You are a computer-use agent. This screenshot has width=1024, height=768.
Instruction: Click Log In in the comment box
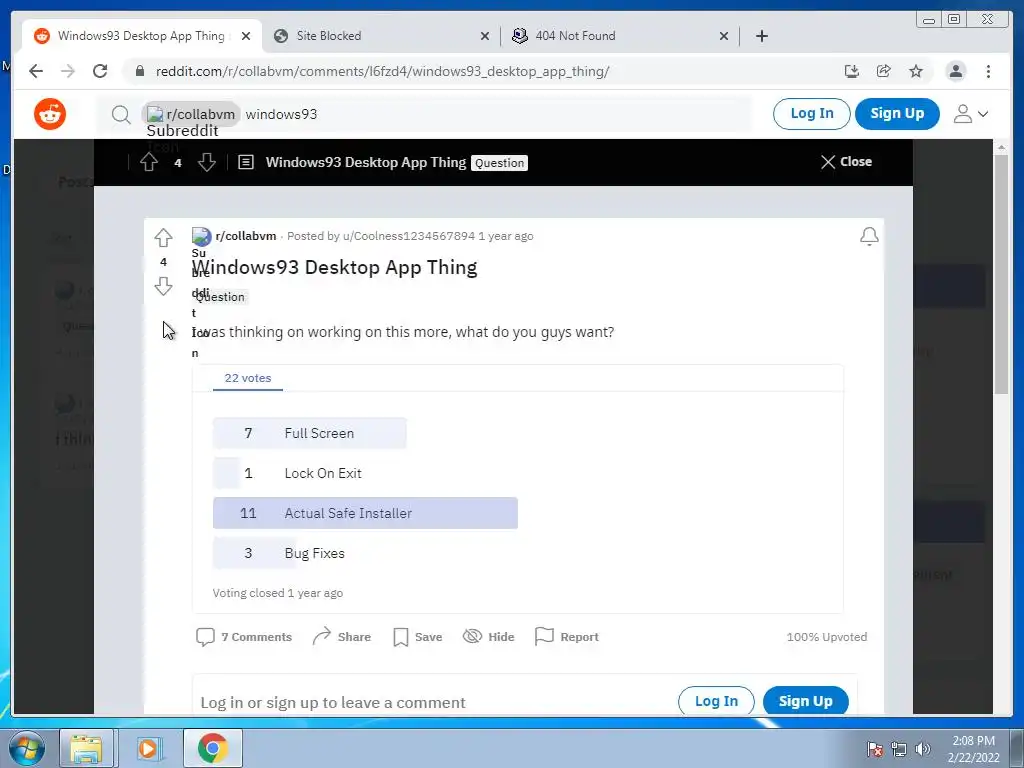pos(716,701)
